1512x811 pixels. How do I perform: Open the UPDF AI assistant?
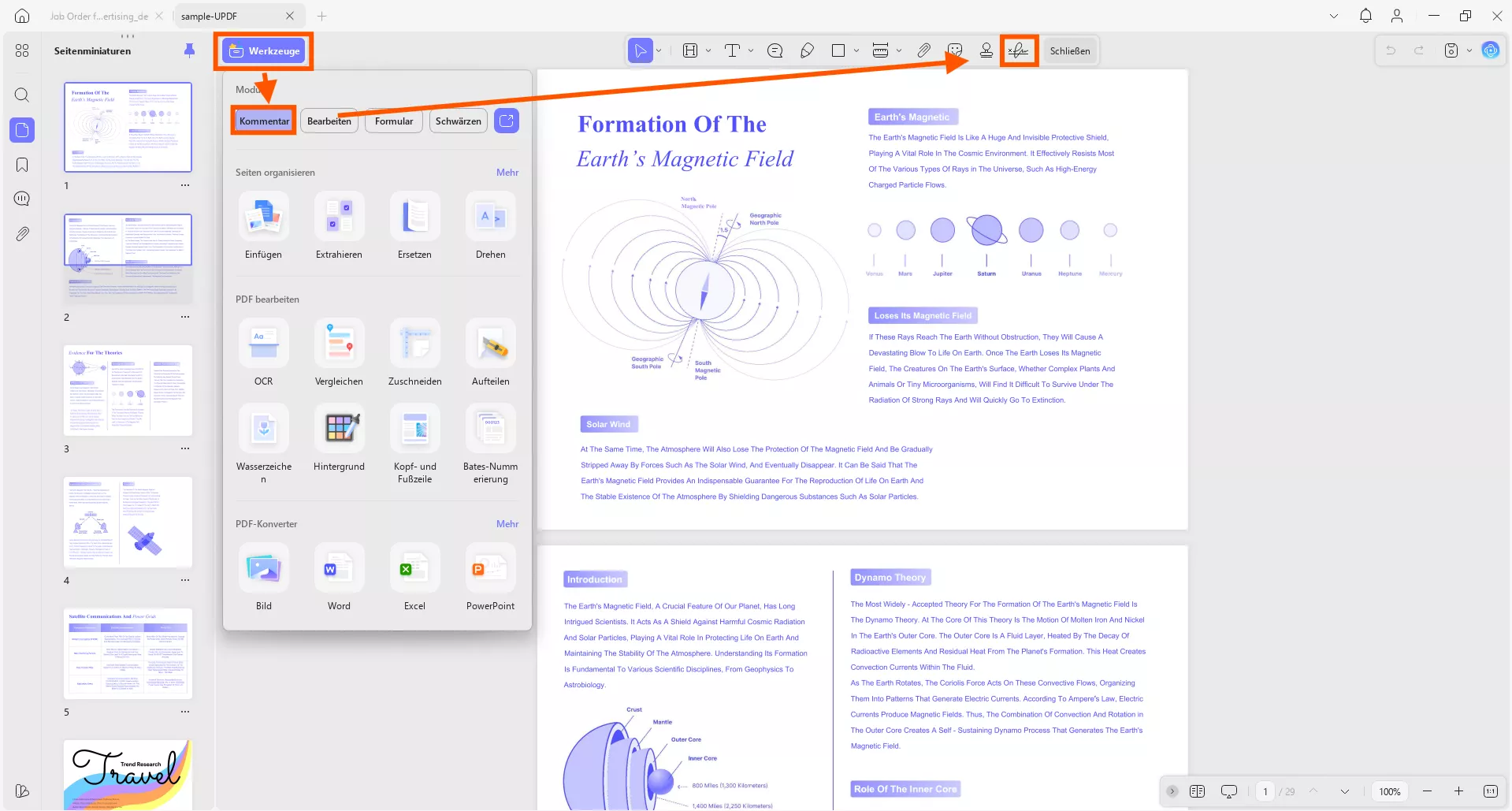coord(1491,50)
